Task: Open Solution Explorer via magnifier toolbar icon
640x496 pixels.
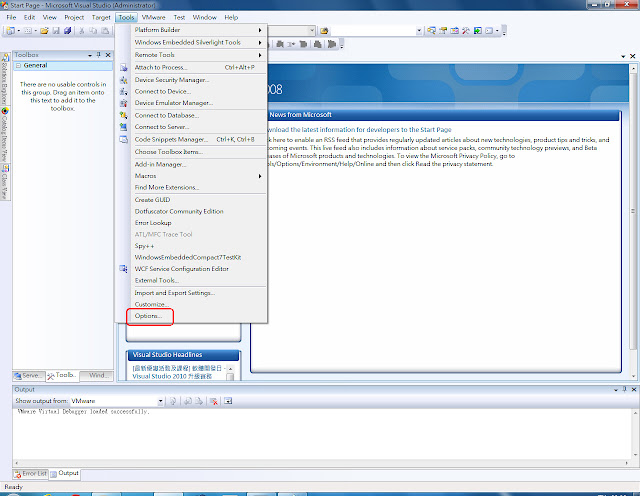Action: 431,31
